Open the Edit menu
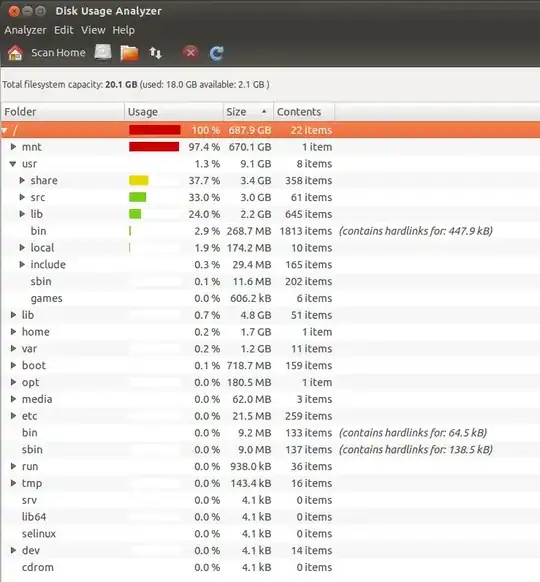 click(64, 30)
